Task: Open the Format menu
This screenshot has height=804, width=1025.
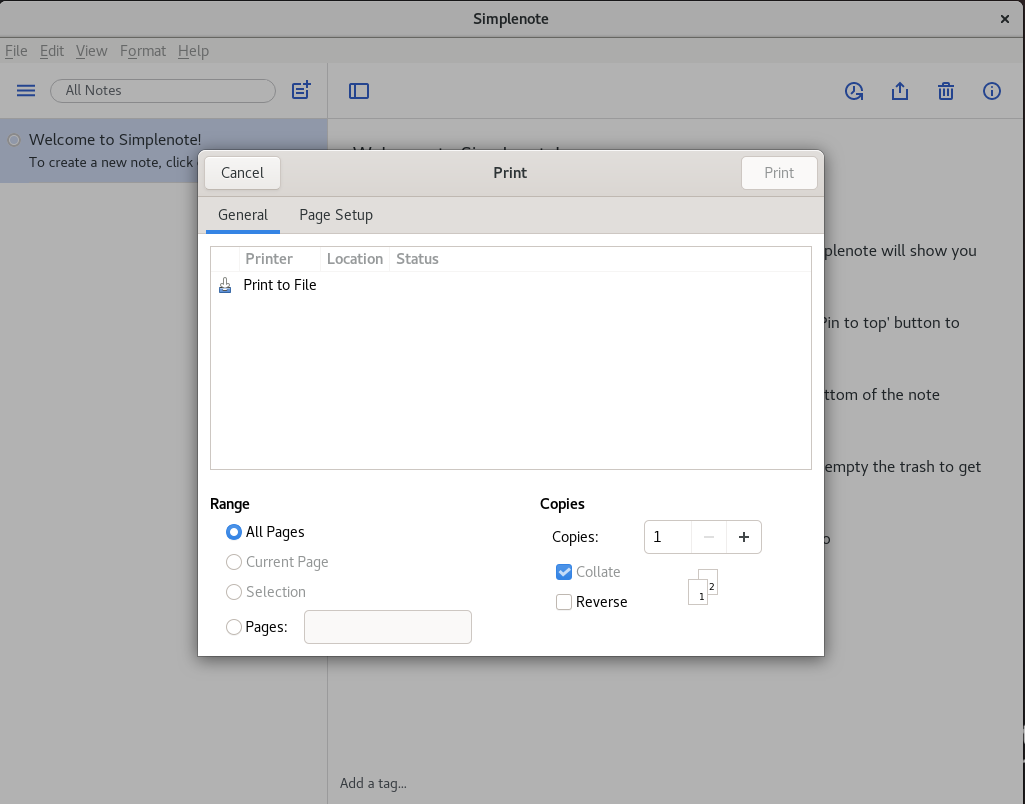Action: pyautogui.click(x=142, y=51)
